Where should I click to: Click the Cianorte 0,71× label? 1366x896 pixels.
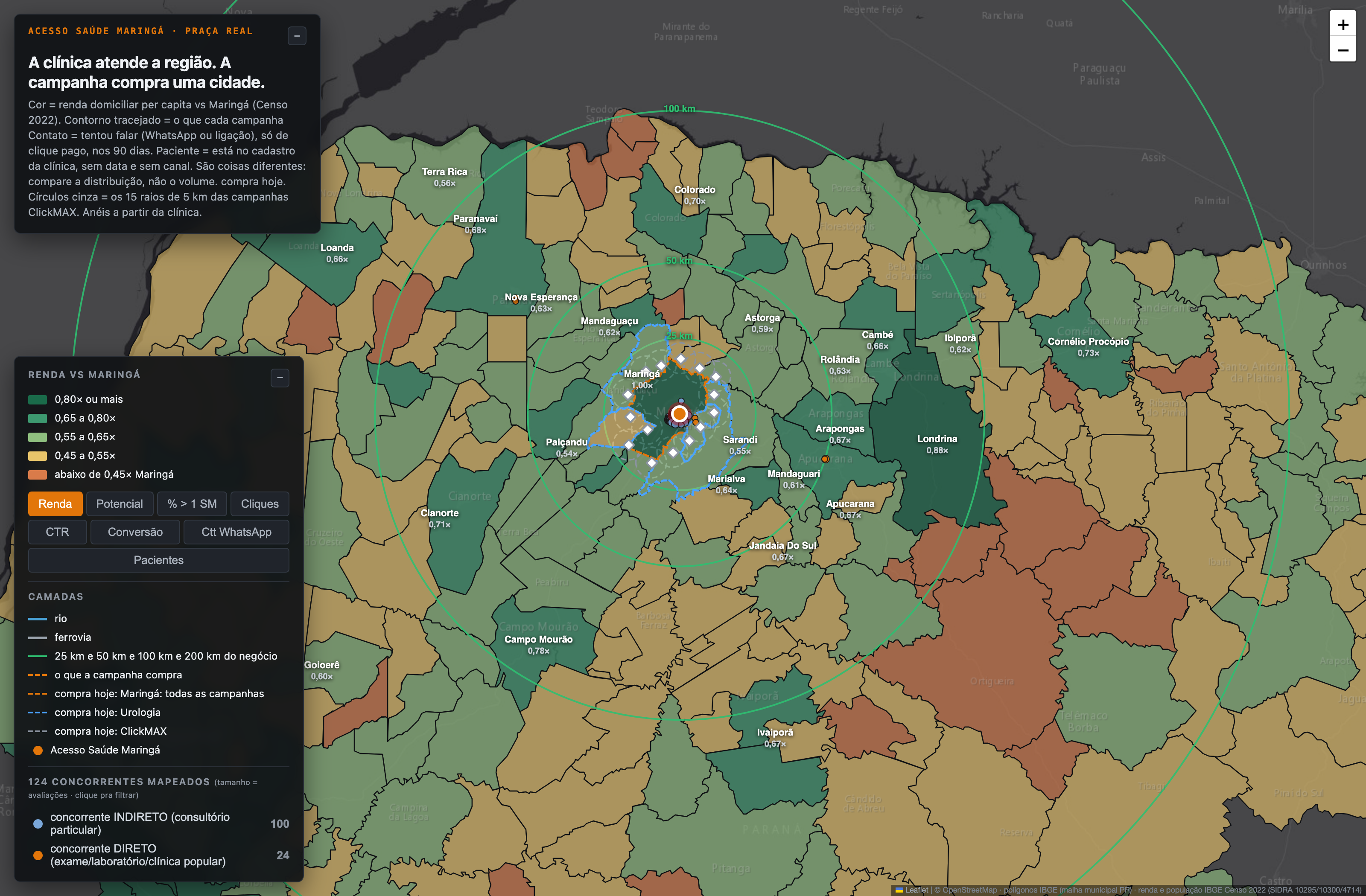440,518
